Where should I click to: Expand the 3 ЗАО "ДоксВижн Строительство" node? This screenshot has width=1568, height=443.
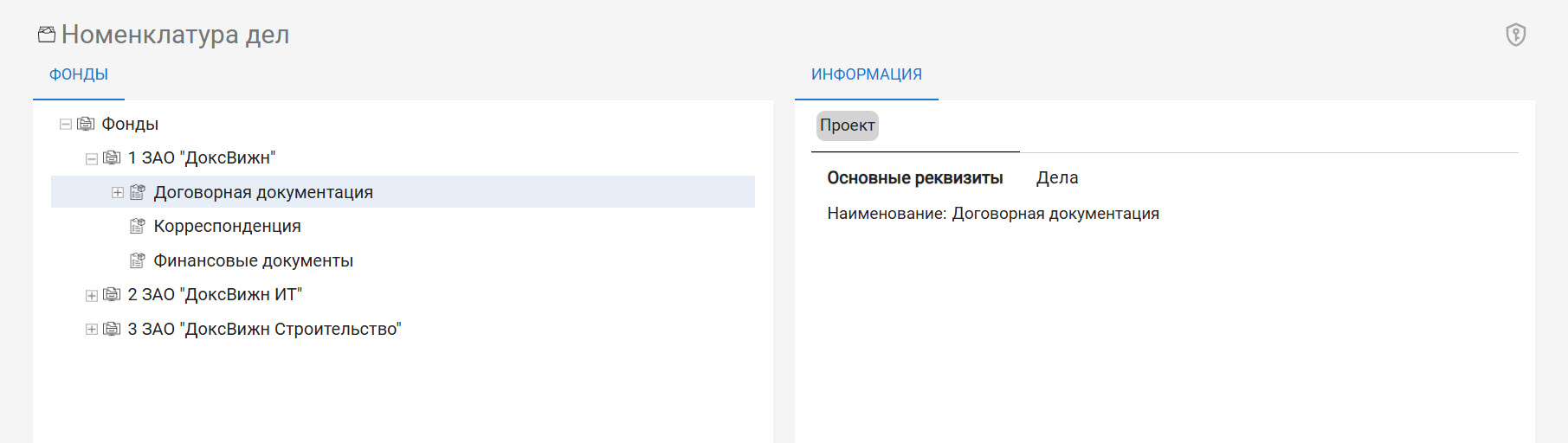tap(92, 330)
